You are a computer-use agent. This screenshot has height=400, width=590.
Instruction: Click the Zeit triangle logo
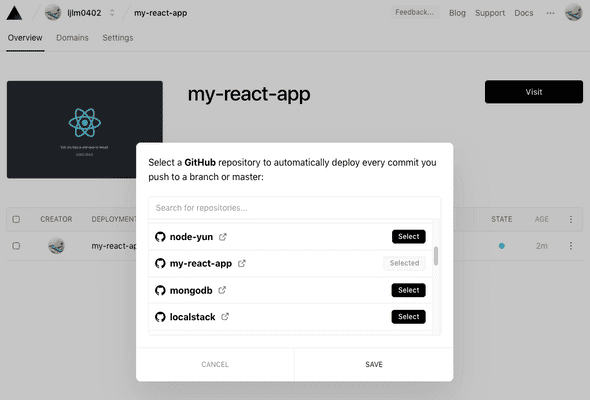[x=14, y=13]
